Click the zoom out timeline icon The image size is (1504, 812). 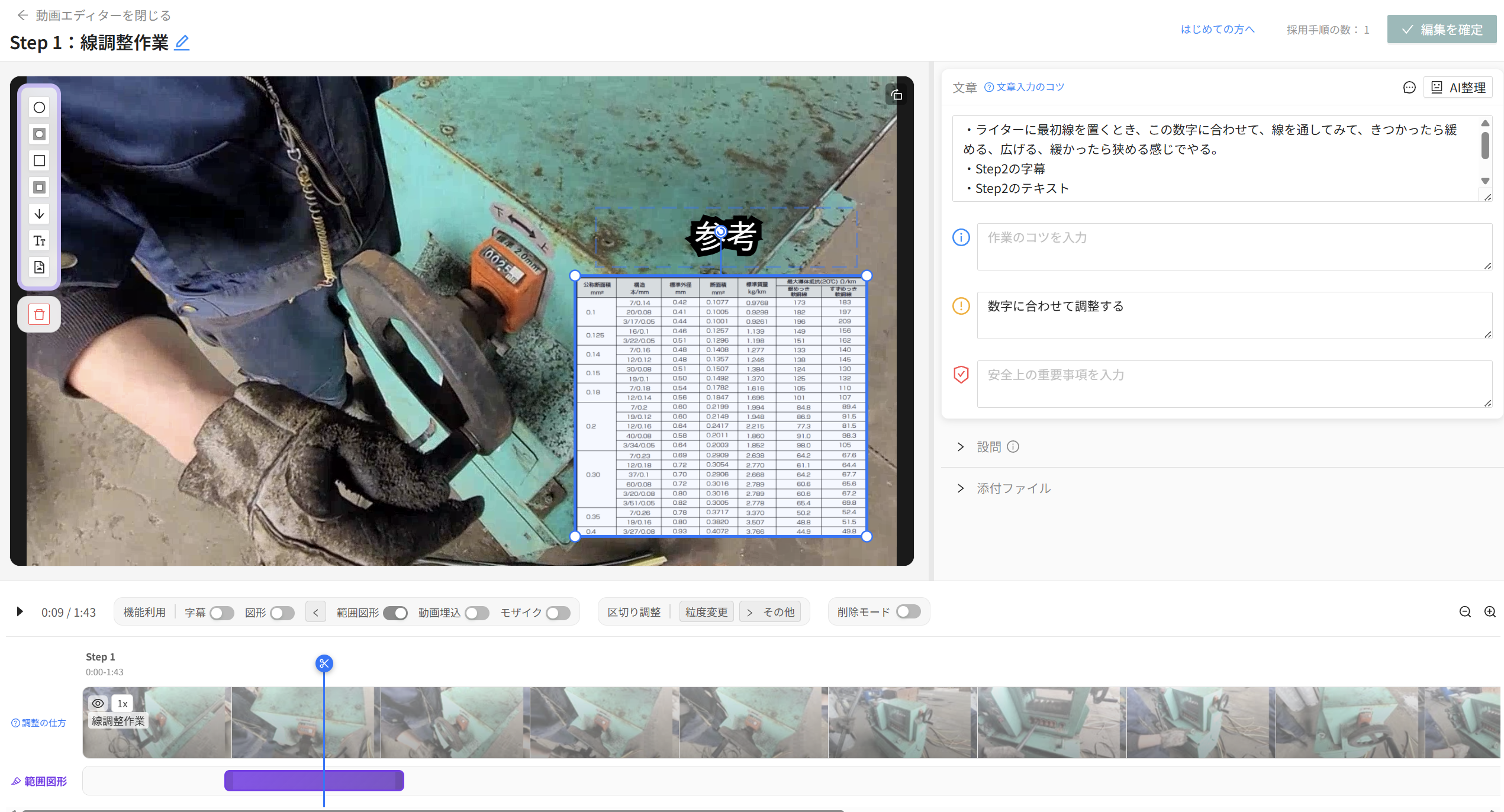1465,612
